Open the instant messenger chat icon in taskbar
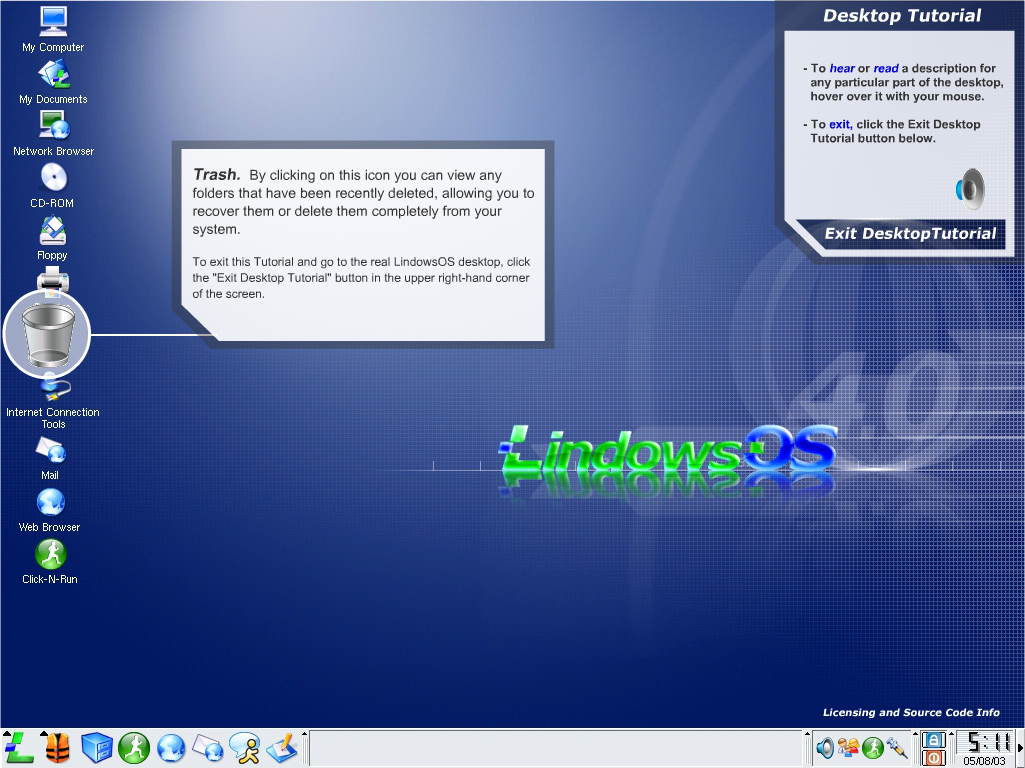Image resolution: width=1025 pixels, height=768 pixels. (x=245, y=748)
